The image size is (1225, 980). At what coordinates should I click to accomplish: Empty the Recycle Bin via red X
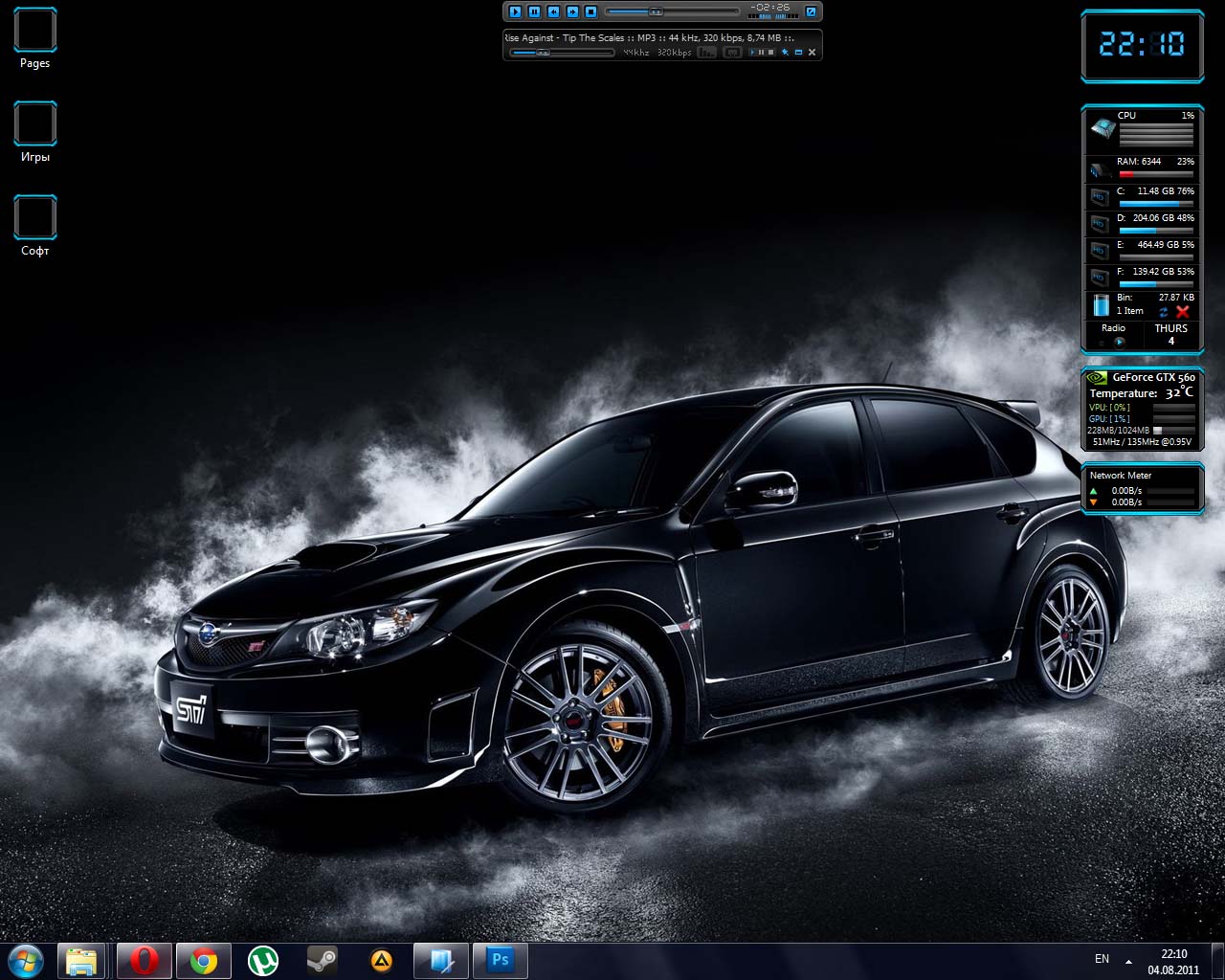click(x=1183, y=312)
